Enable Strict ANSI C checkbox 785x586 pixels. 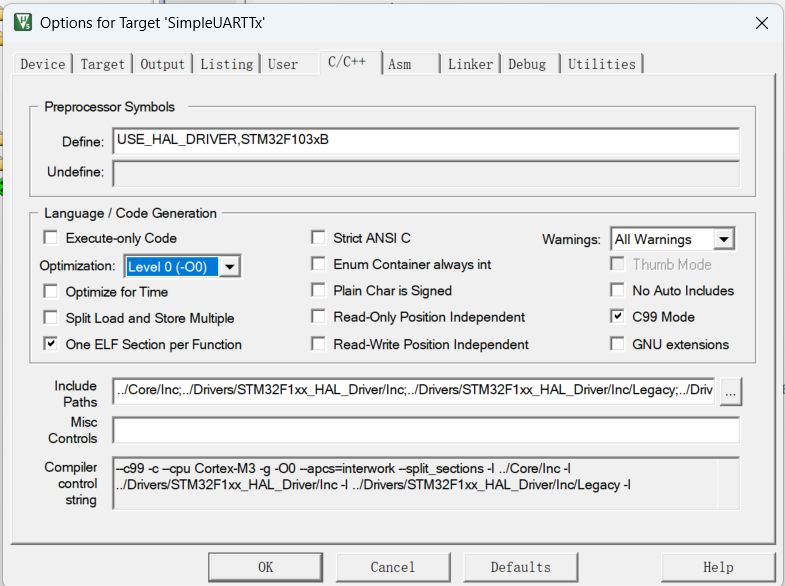(318, 237)
